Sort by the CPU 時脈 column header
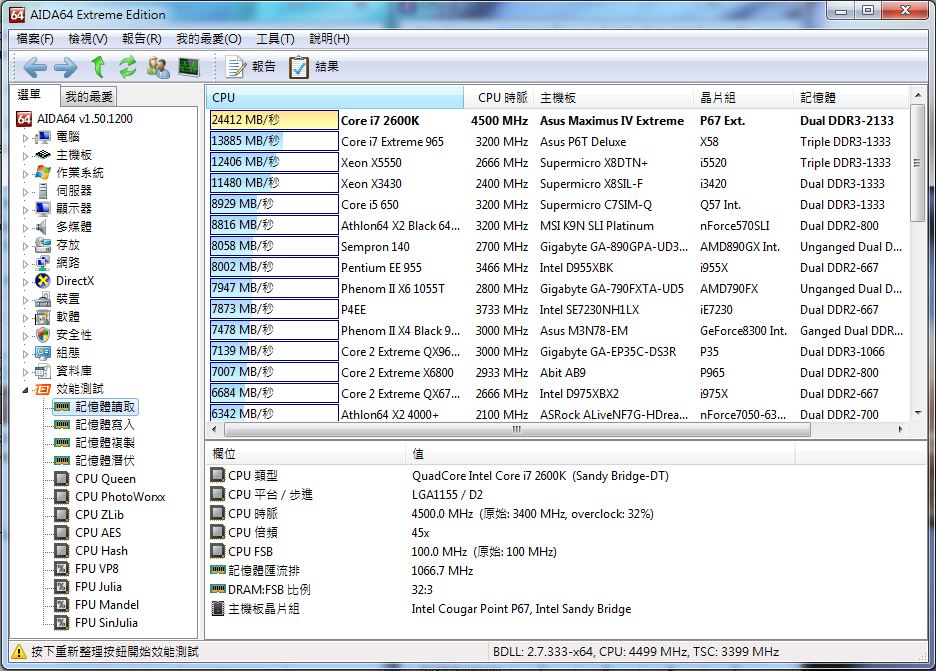The height and width of the screenshot is (671, 936). pos(499,97)
